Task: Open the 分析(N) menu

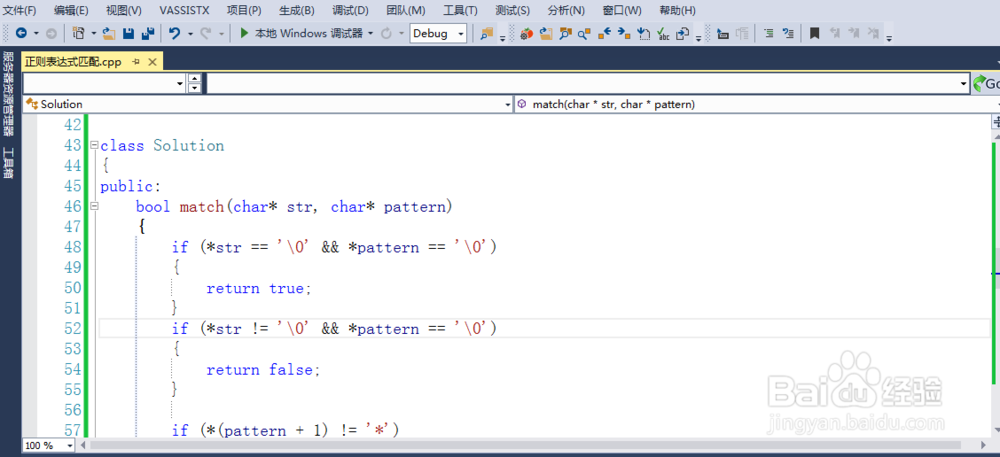Action: 566,10
